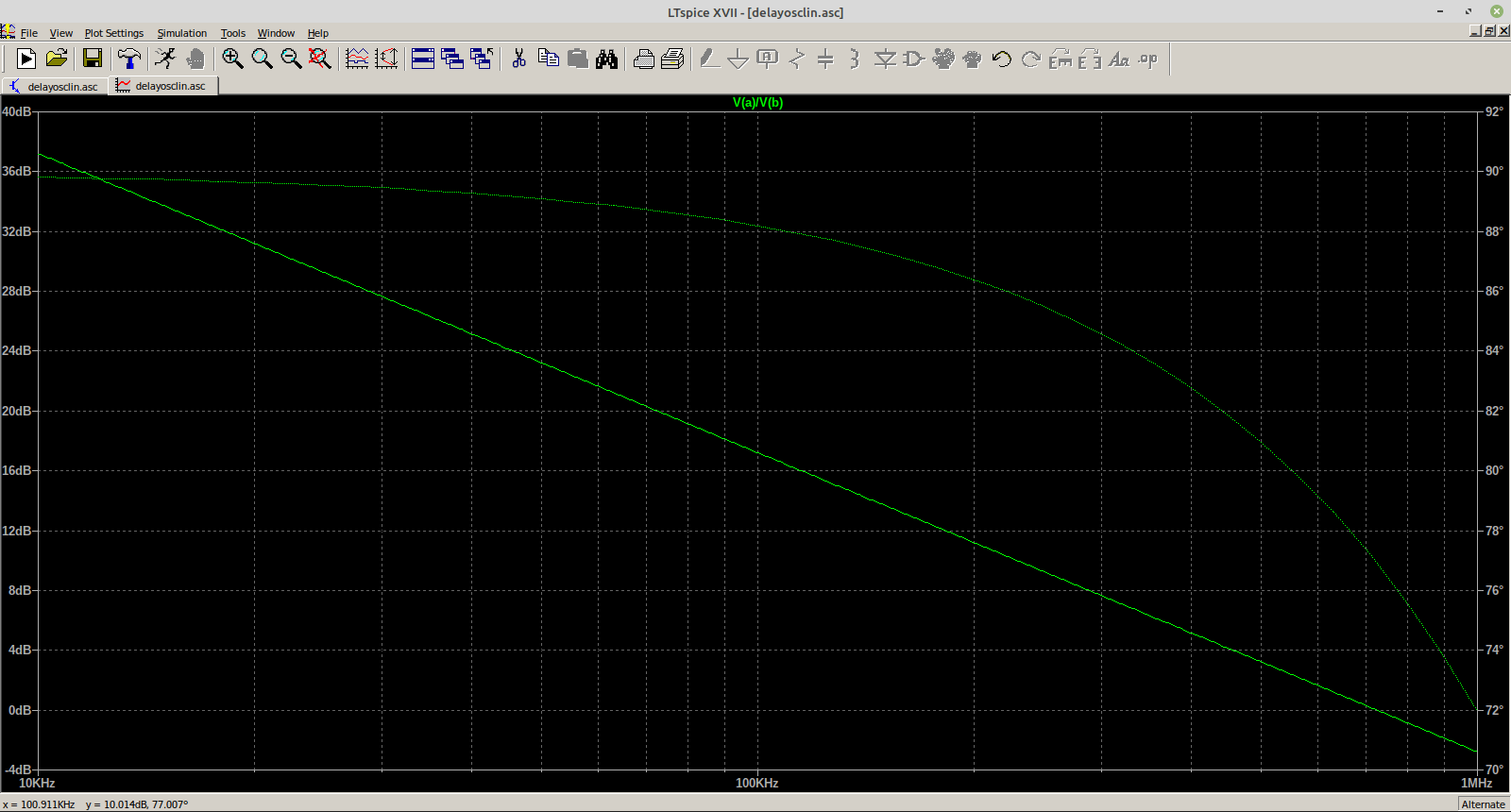Click the Paste clipboard icon
Screen dimensions: 1511x812
coord(578,59)
